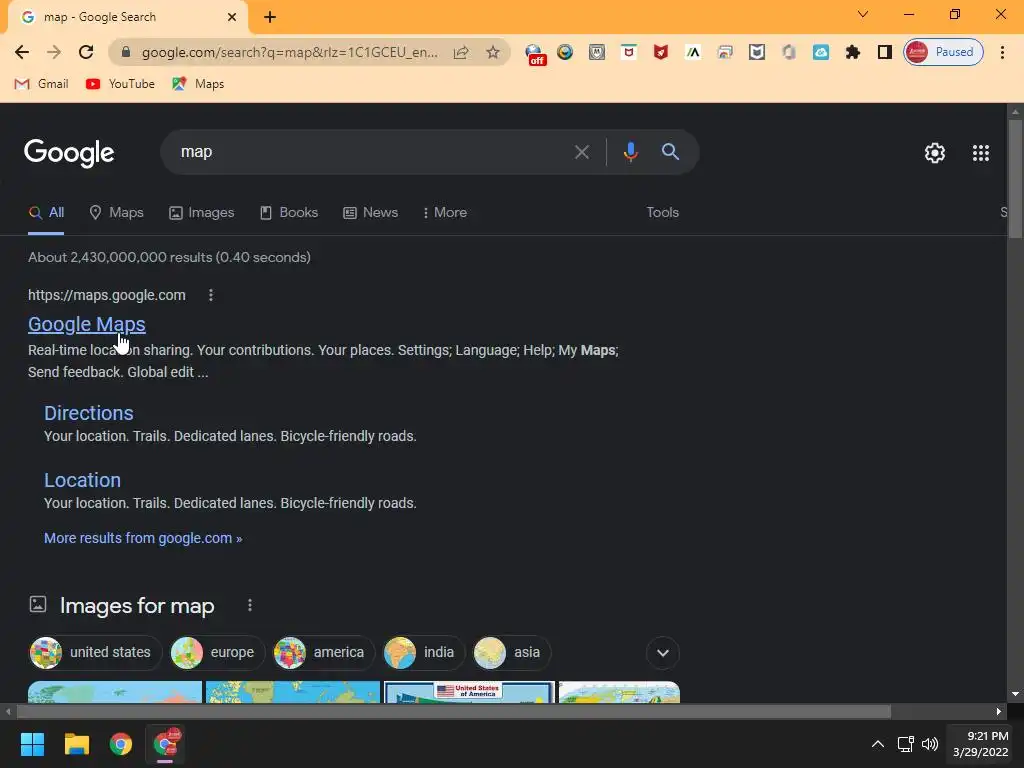Click the Paused profile button

[943, 52]
